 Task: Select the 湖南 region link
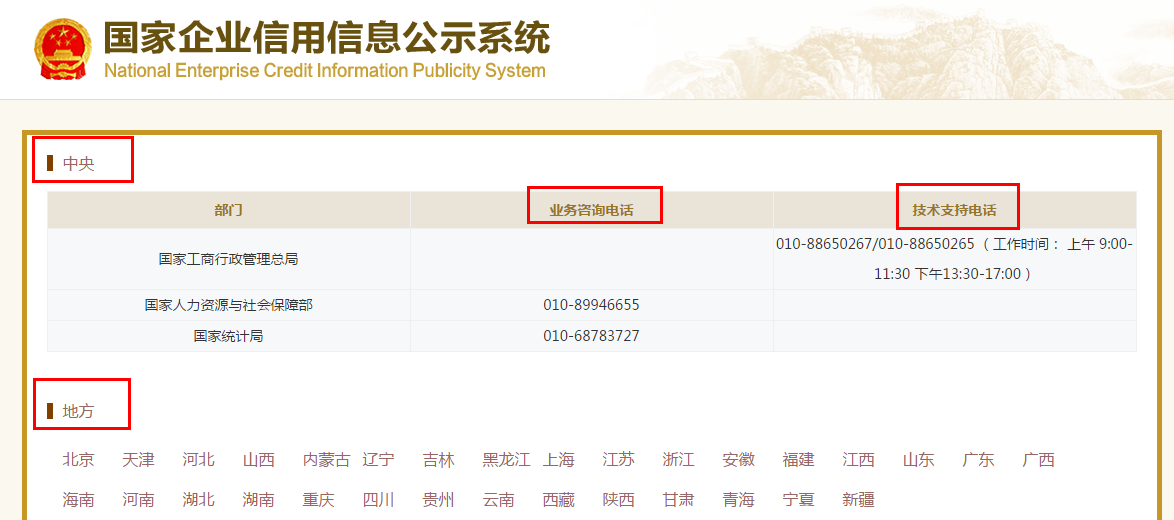point(258,499)
